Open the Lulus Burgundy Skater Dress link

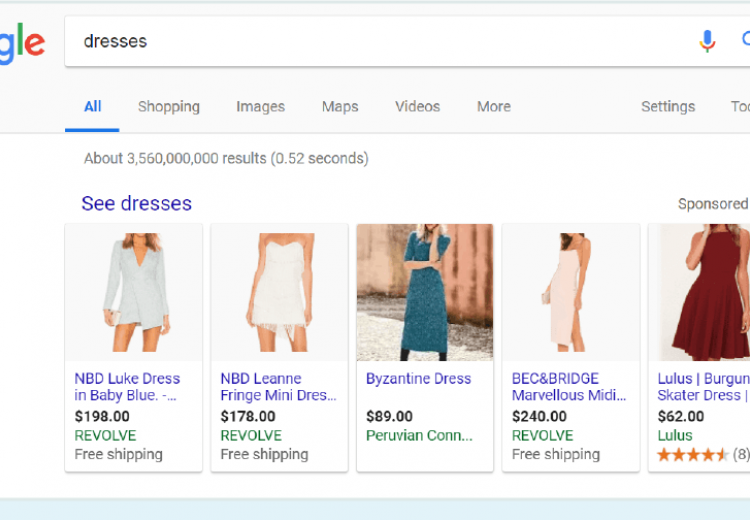coord(703,387)
